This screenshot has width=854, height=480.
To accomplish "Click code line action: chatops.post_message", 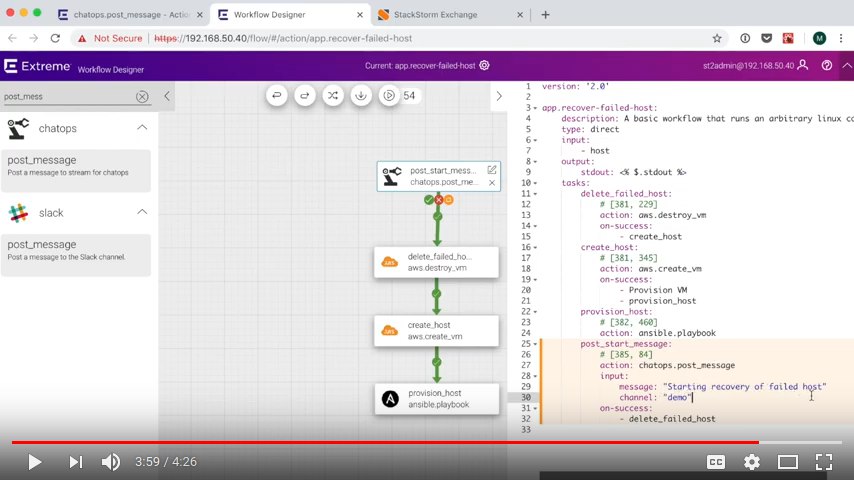I will coord(667,365).
